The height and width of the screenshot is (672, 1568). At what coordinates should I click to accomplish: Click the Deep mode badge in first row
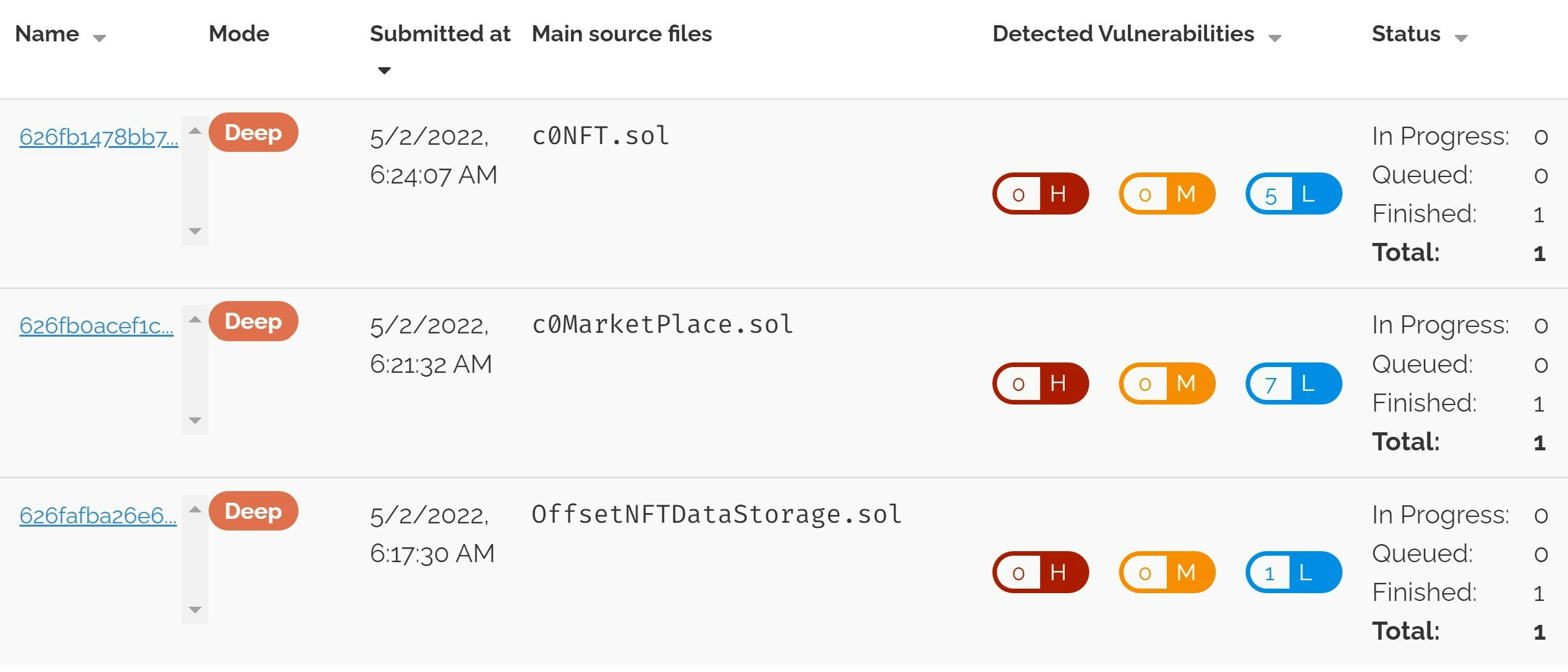(x=253, y=132)
